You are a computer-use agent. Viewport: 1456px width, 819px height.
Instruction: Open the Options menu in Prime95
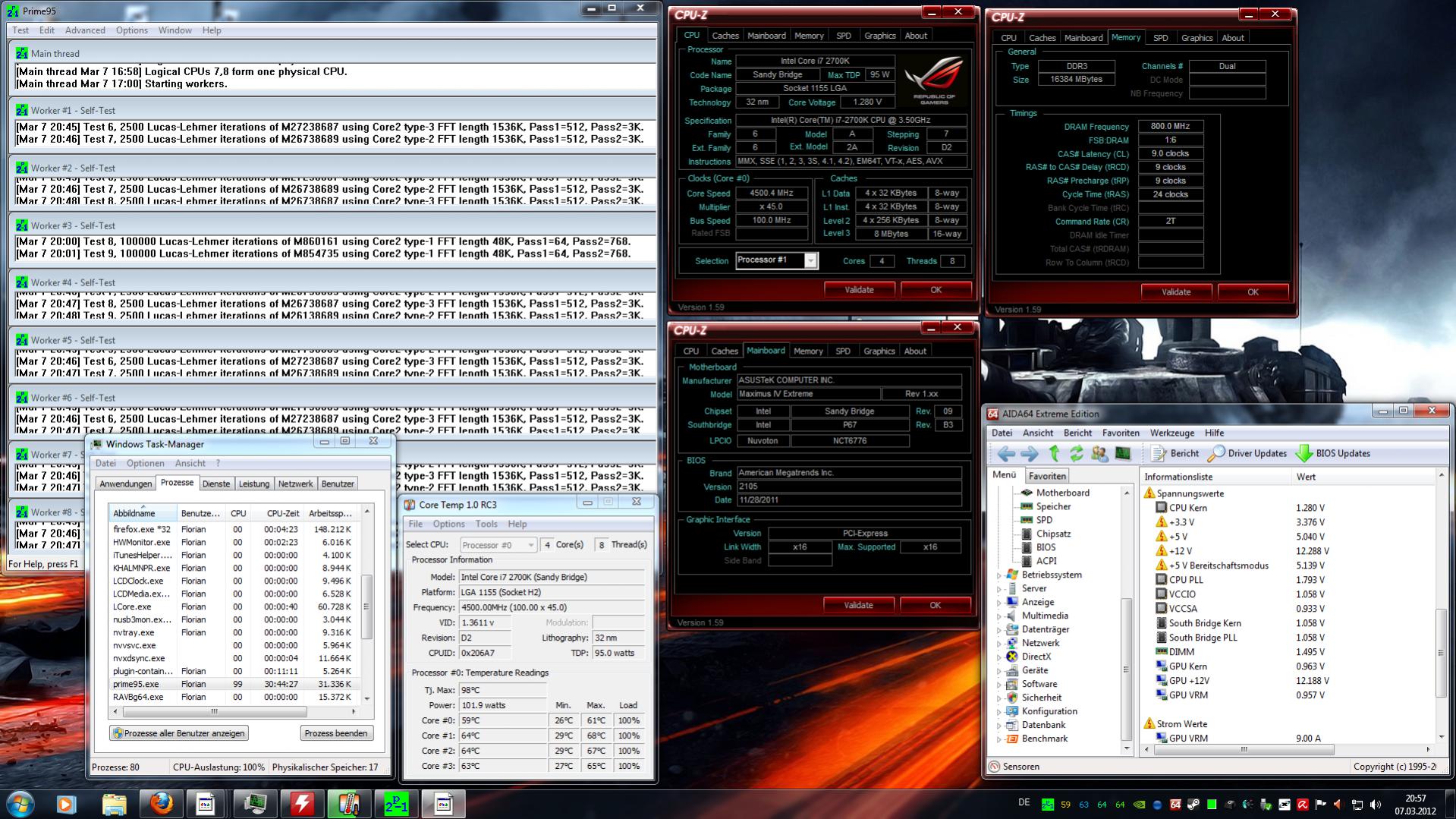[x=132, y=30]
